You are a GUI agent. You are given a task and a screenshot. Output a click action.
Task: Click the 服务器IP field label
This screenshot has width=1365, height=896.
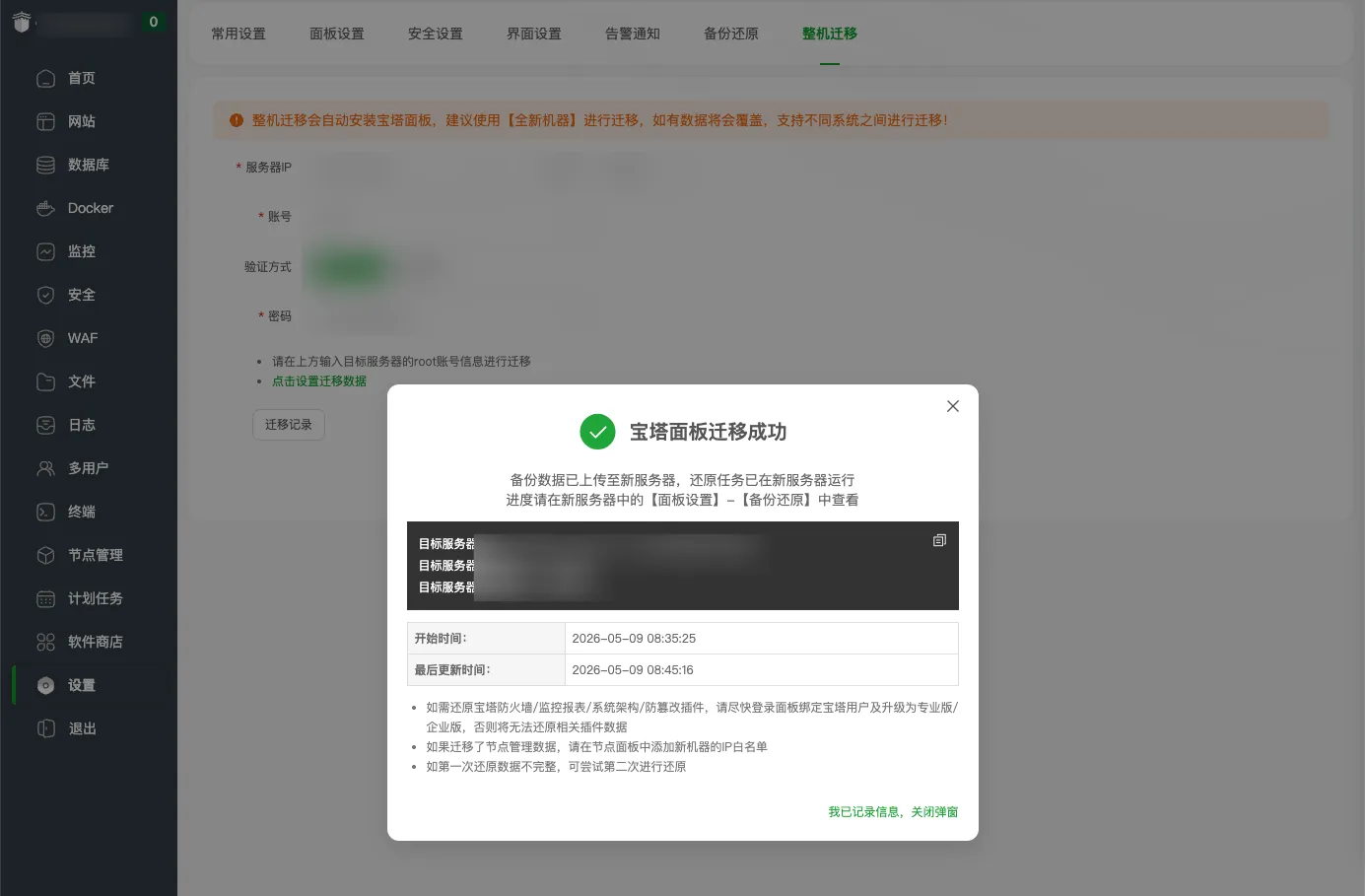tap(268, 168)
